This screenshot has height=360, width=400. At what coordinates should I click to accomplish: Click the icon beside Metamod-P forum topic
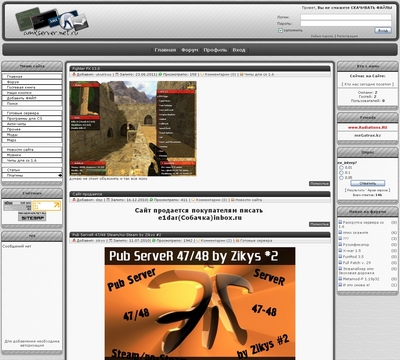pyautogui.click(x=340, y=279)
